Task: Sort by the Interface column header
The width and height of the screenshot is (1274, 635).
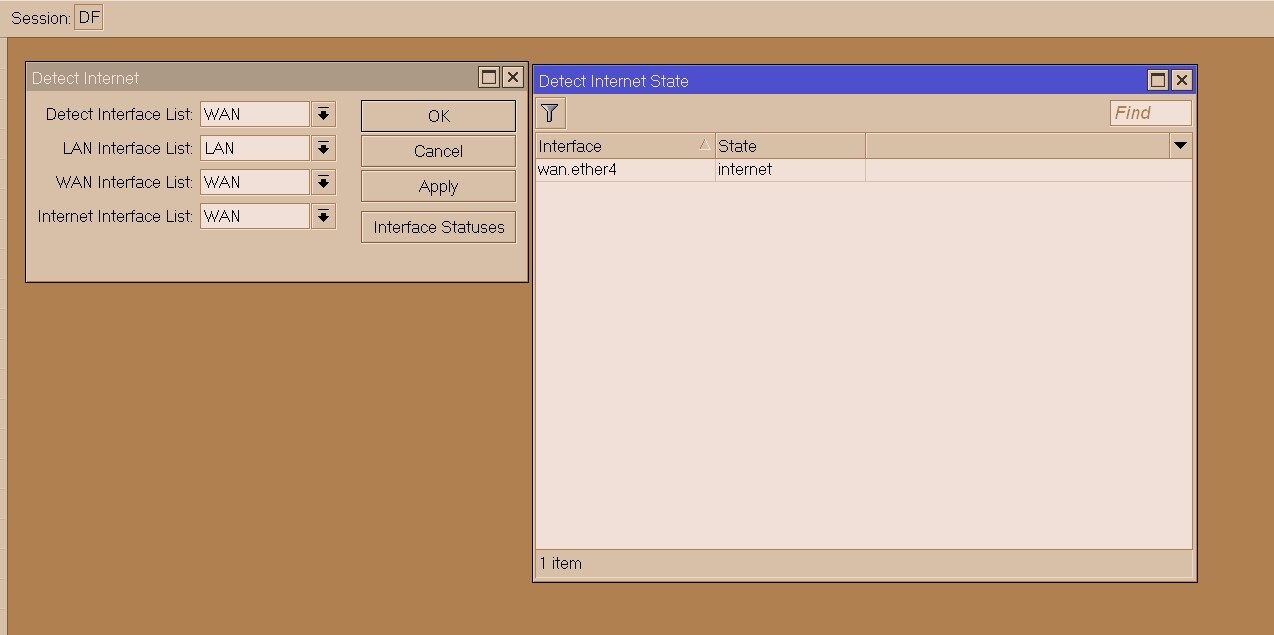Action: coord(625,146)
